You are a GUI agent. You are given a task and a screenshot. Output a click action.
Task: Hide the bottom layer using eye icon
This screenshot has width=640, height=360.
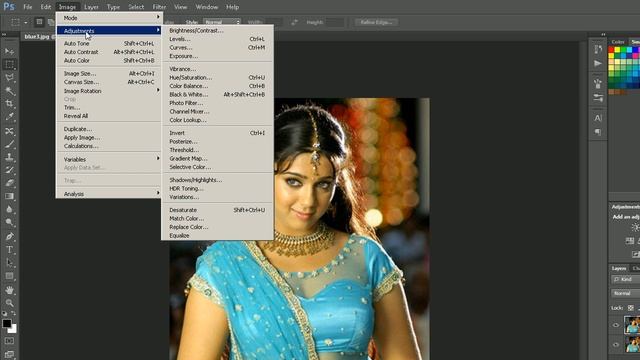pos(616,345)
